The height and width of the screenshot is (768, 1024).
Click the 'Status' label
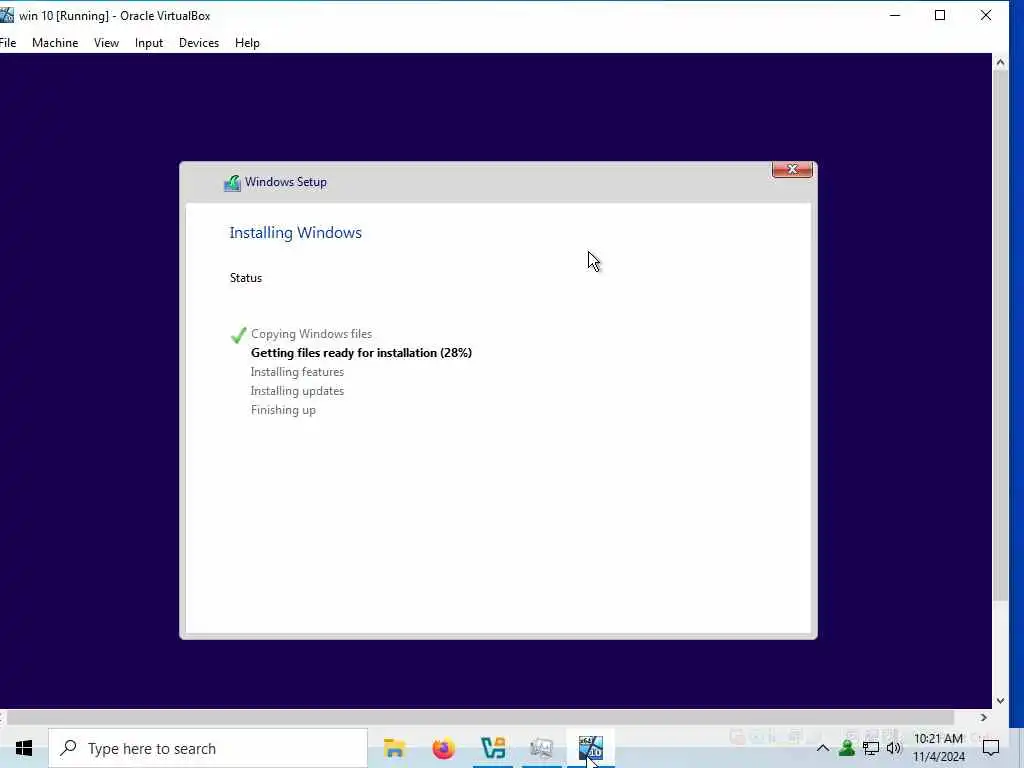click(246, 278)
